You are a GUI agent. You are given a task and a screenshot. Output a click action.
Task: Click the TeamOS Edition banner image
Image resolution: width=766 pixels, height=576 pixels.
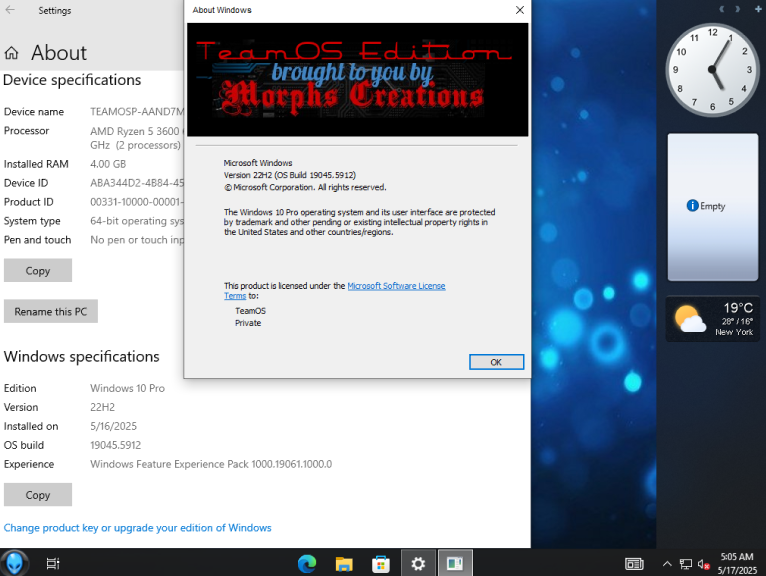coord(358,80)
